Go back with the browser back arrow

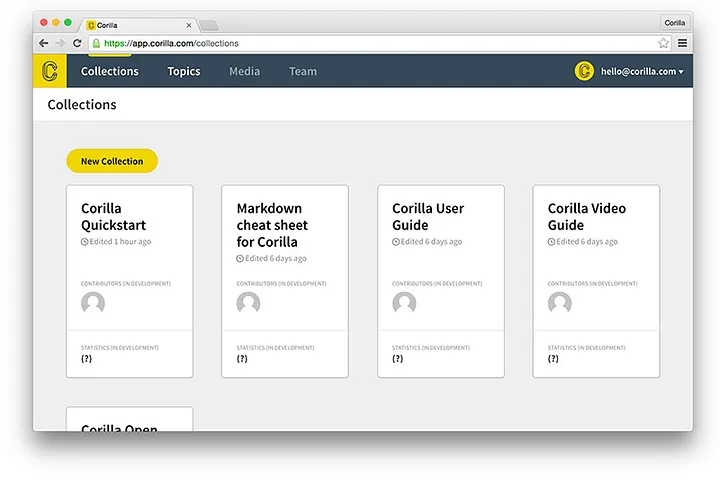[x=44, y=43]
